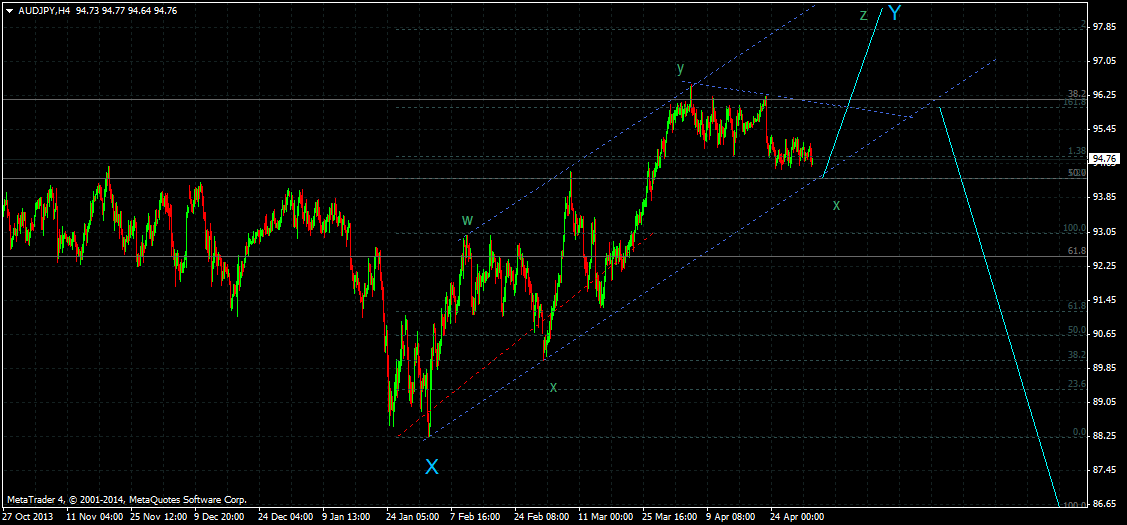Select the large blue Y wave label
1127x525 pixels.
point(894,12)
